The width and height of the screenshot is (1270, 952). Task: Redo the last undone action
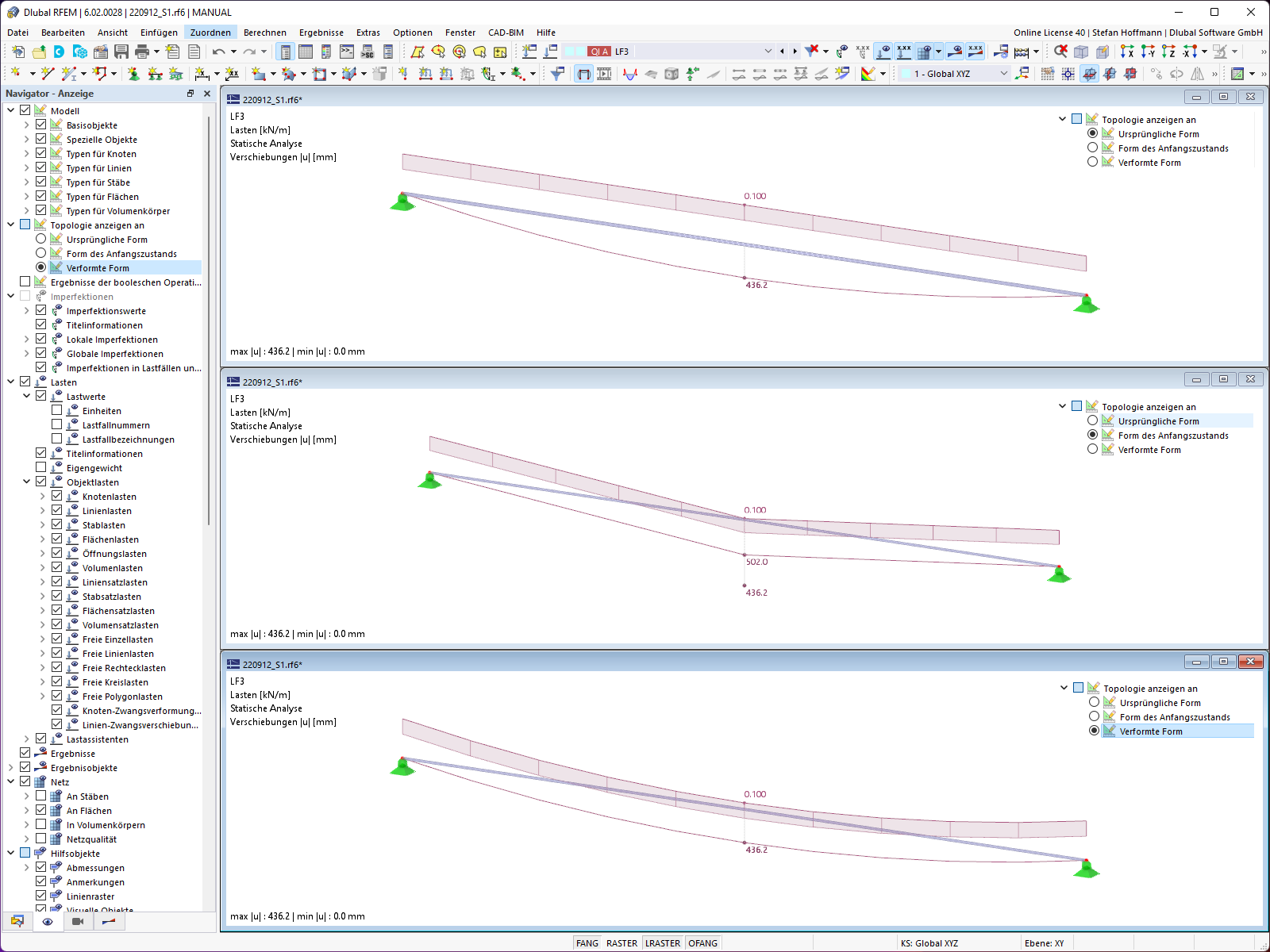click(249, 52)
